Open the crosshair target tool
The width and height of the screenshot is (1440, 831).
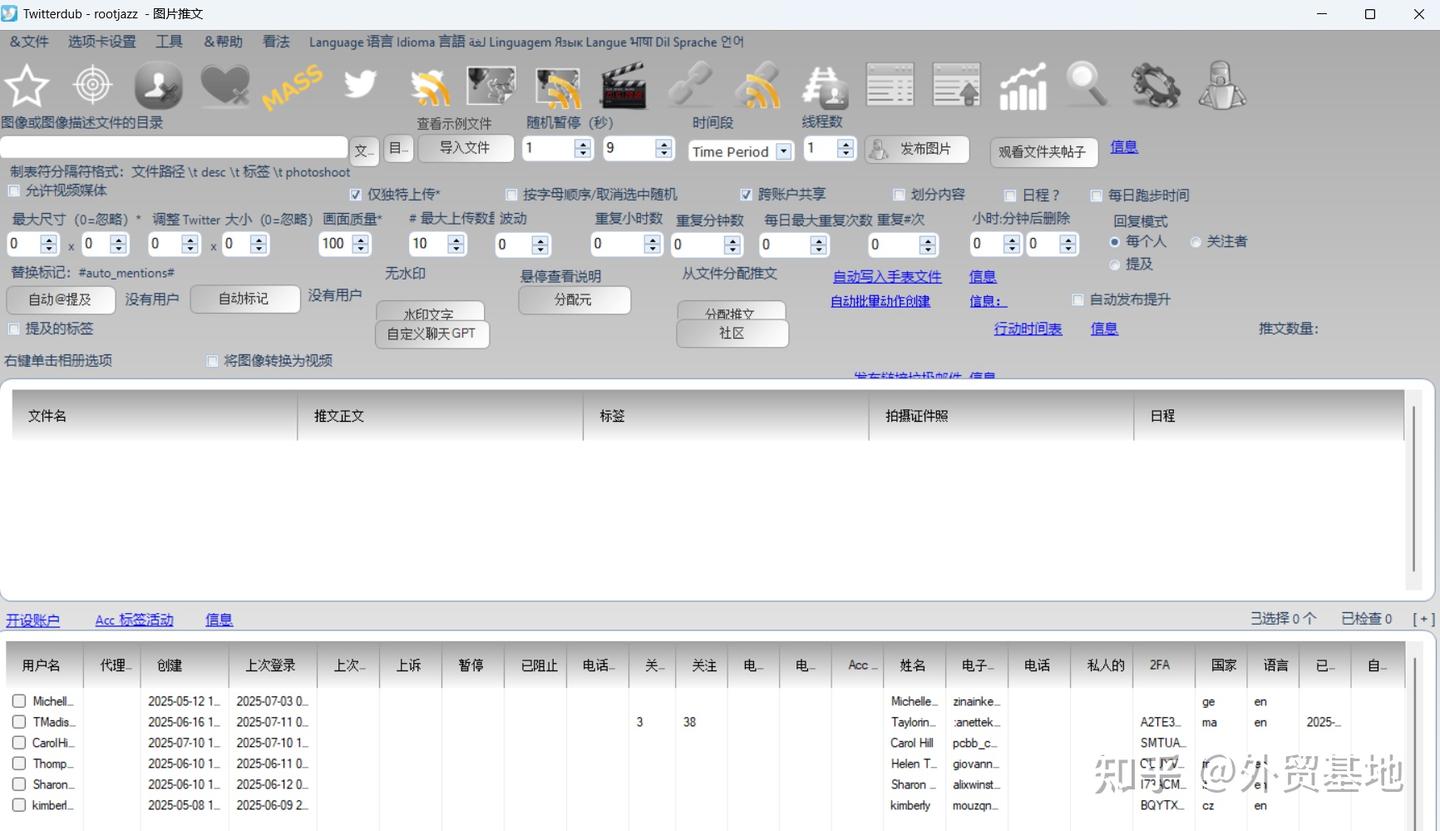pyautogui.click(x=93, y=86)
